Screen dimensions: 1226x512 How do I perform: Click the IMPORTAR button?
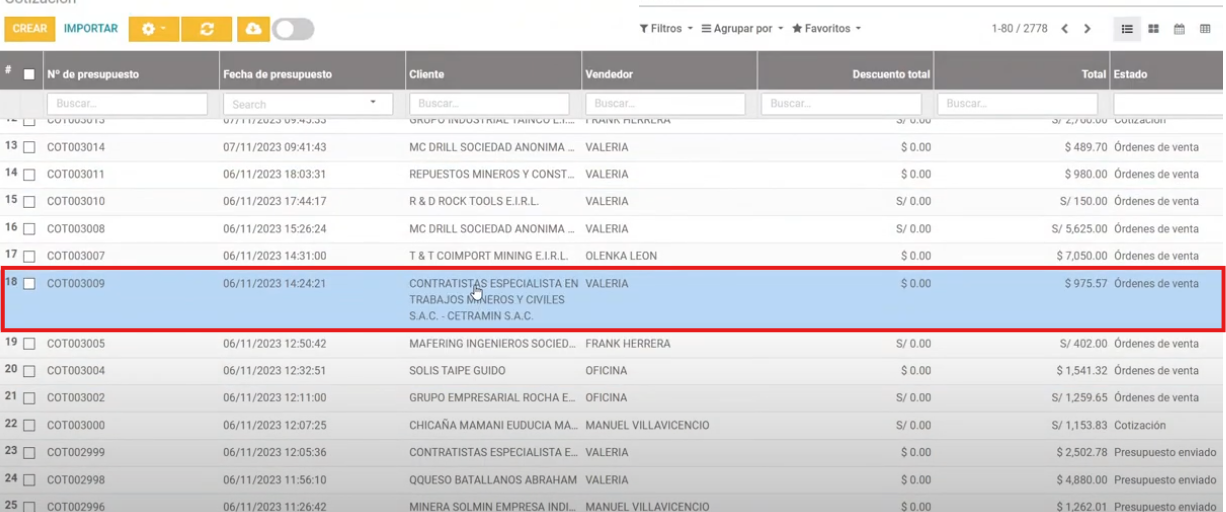pos(90,28)
